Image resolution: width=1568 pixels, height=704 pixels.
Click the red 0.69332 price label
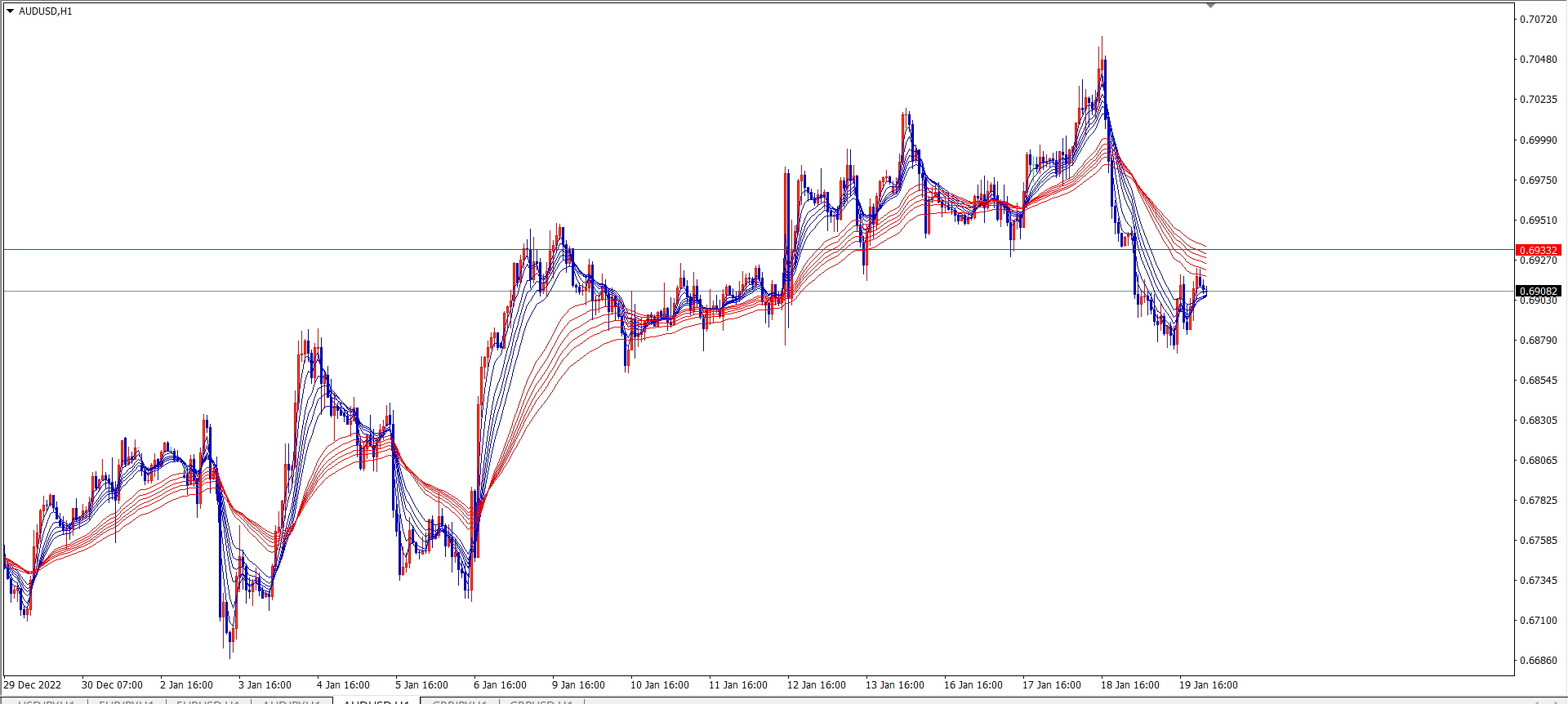point(1538,250)
